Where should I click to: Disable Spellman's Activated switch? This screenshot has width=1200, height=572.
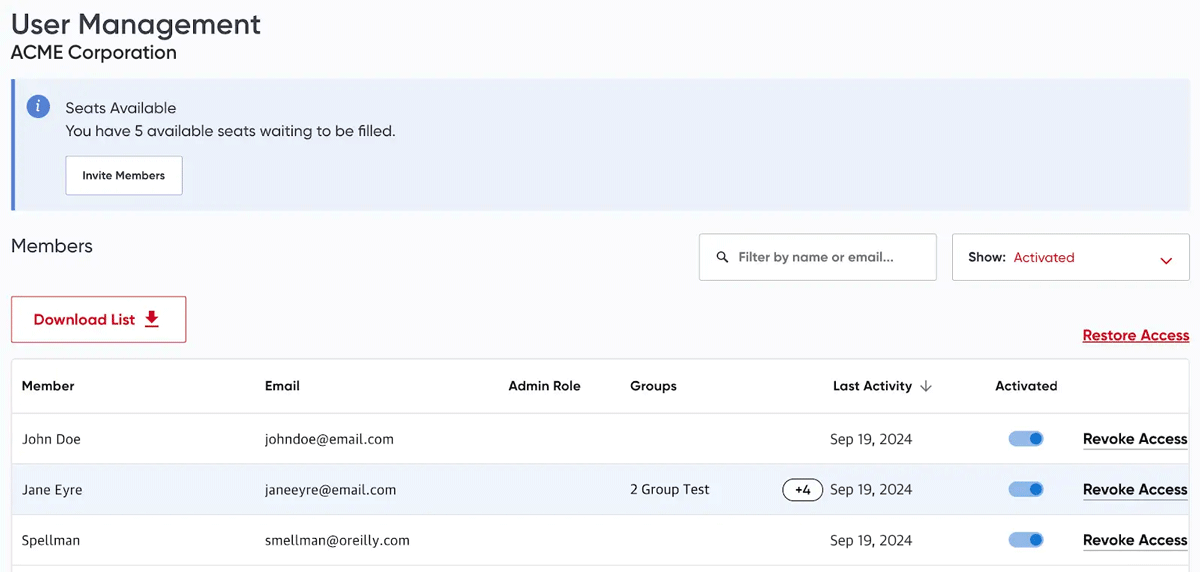point(1026,540)
